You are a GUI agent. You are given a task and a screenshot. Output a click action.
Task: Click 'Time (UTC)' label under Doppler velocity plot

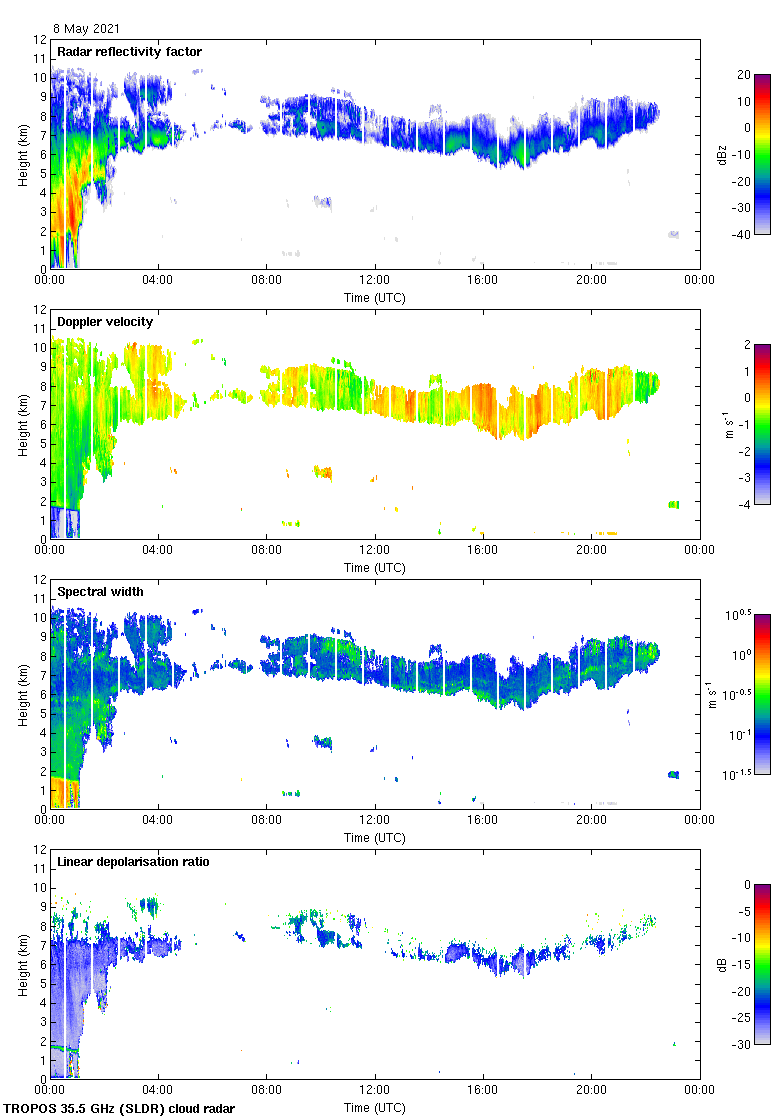pos(375,568)
